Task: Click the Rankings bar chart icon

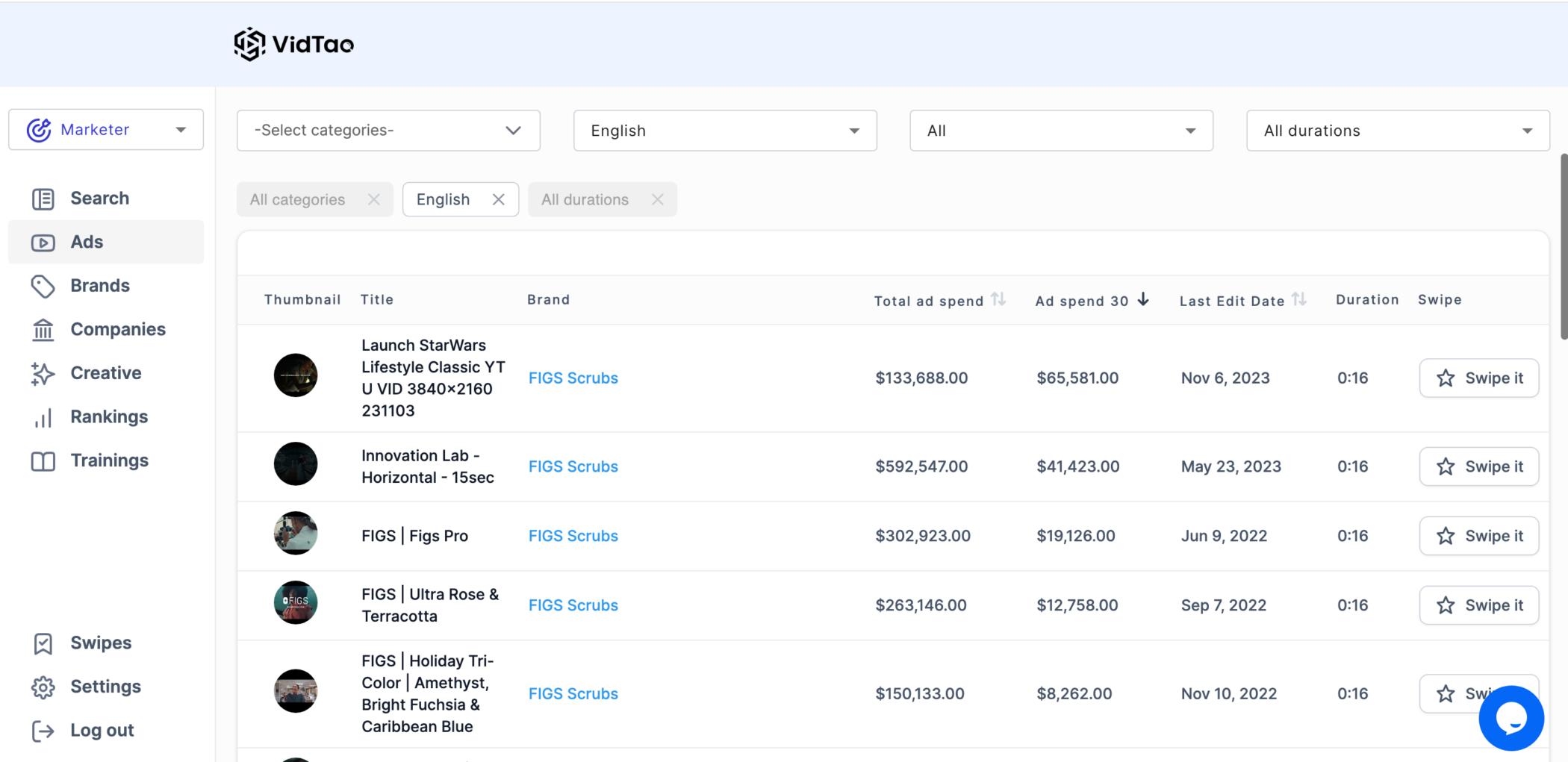Action: tap(43, 417)
